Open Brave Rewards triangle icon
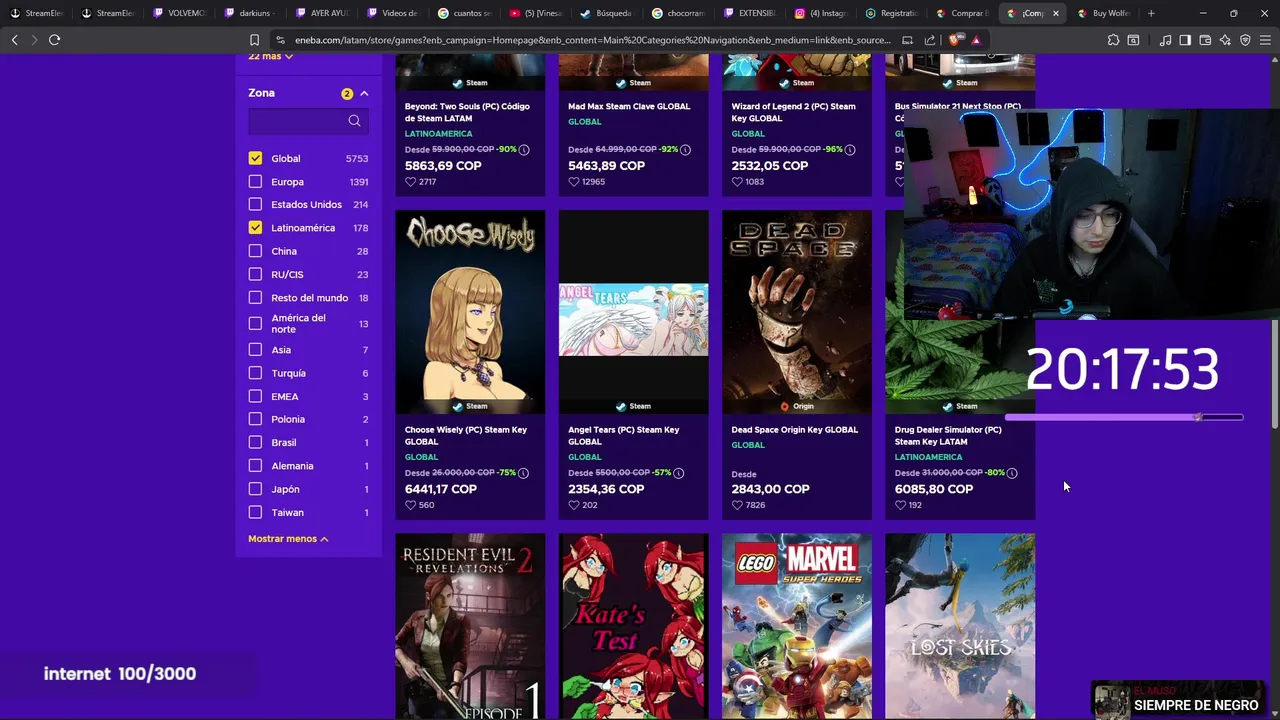 [976, 40]
